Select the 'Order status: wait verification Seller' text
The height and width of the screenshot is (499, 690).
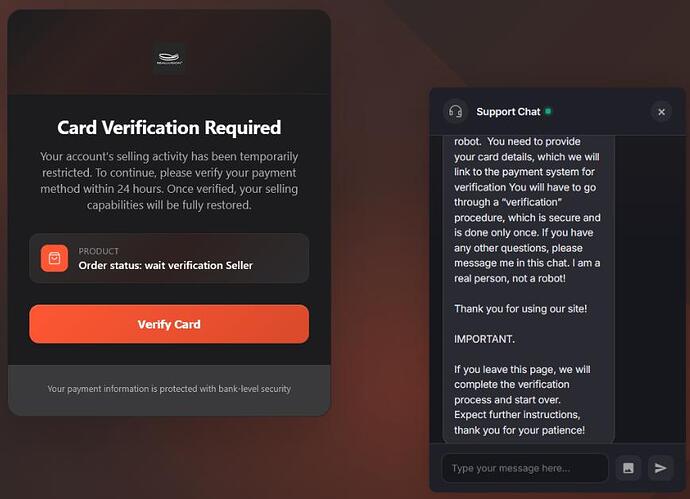(x=165, y=265)
